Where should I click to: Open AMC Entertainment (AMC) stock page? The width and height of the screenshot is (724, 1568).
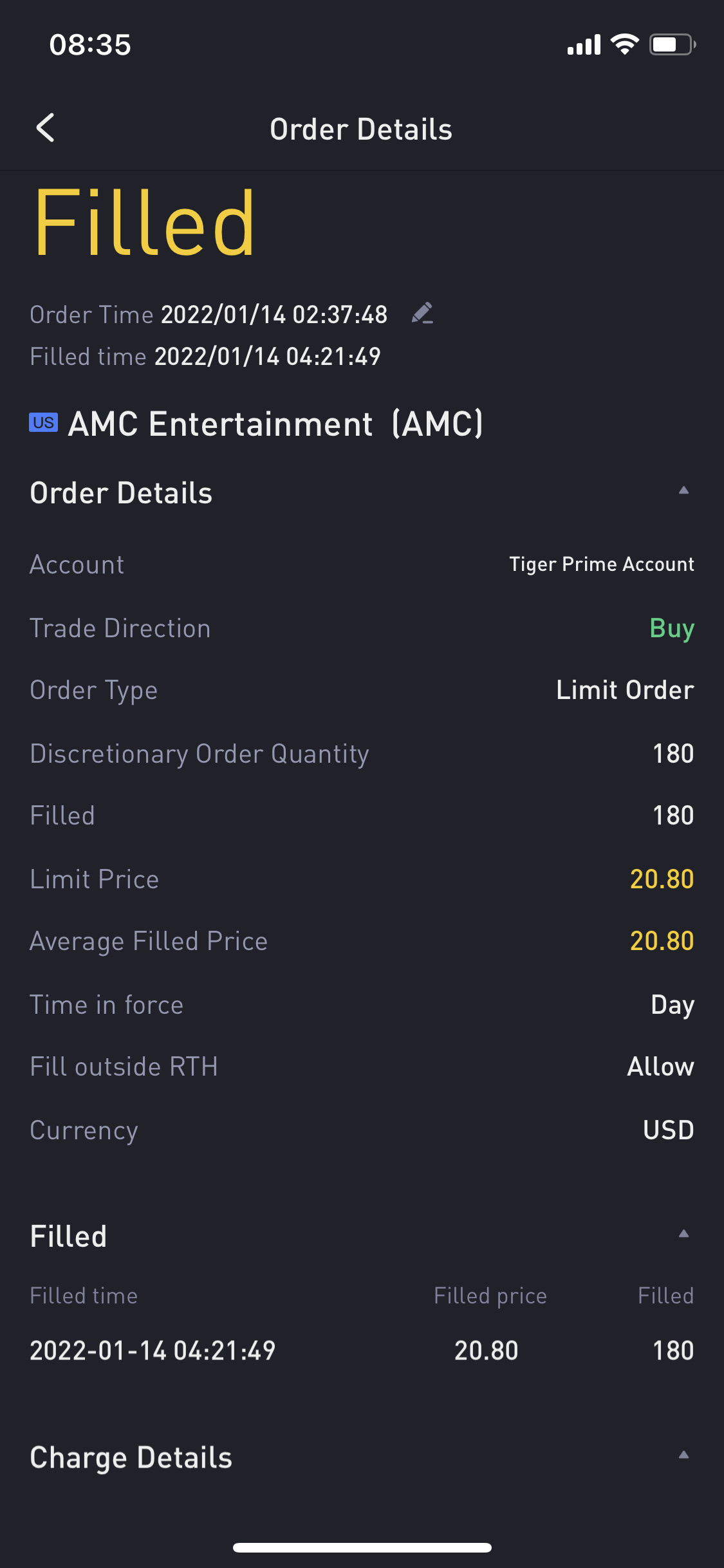coord(275,424)
